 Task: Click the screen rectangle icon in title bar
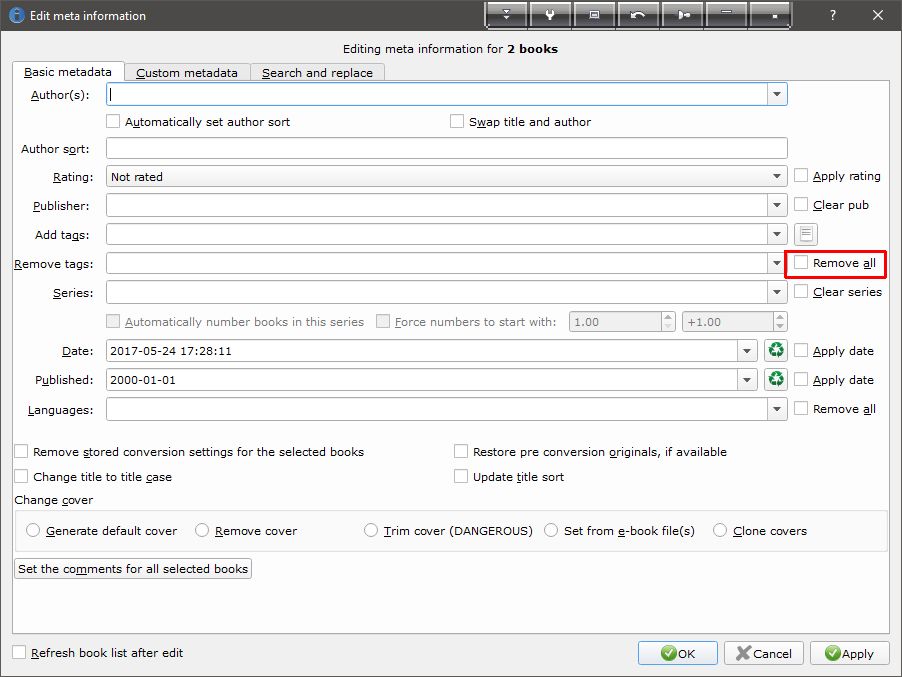click(x=594, y=15)
